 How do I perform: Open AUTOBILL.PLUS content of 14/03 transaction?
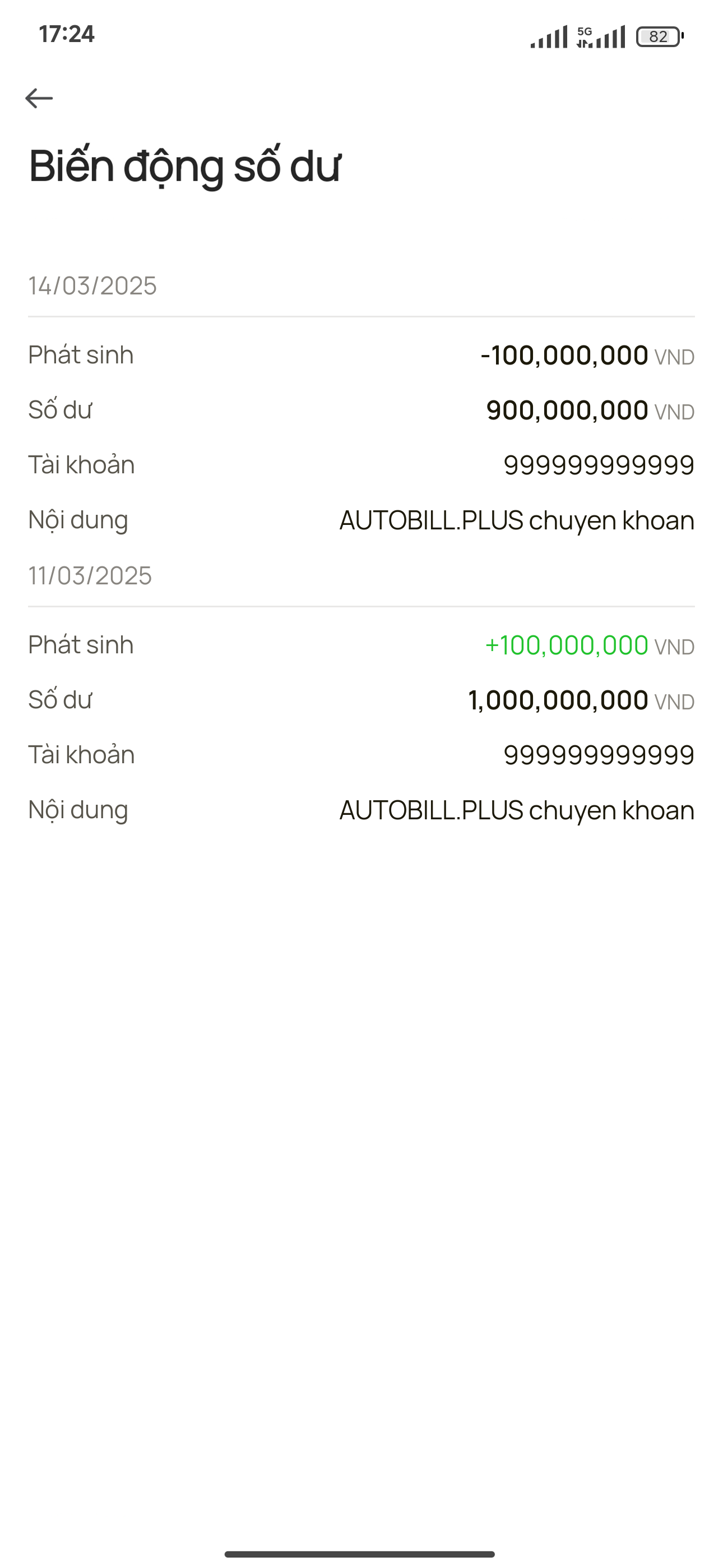(x=517, y=520)
